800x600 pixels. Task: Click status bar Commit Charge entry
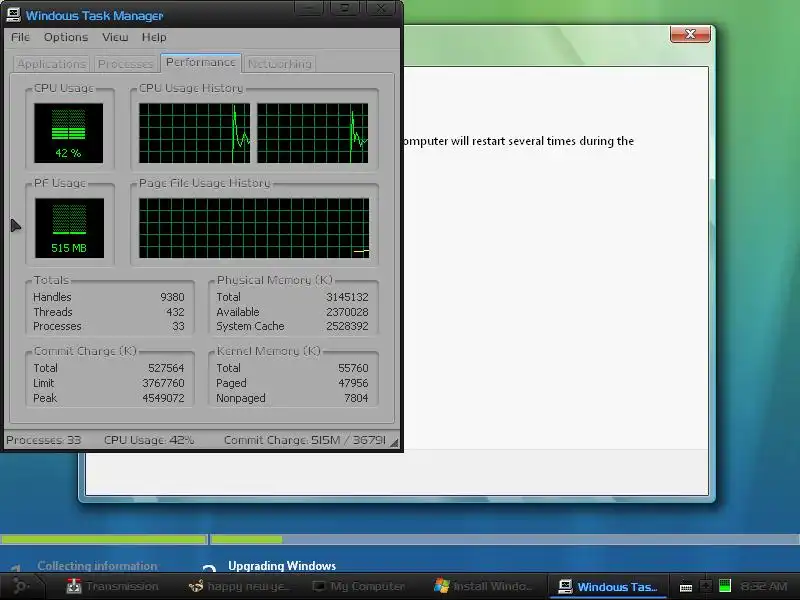(305, 440)
